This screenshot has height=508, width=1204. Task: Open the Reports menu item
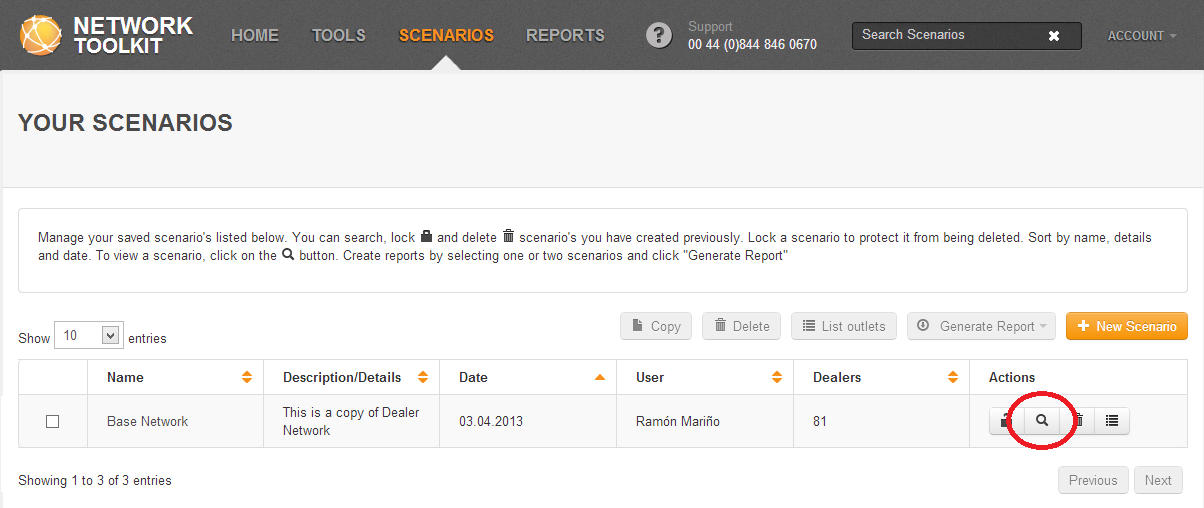(565, 36)
